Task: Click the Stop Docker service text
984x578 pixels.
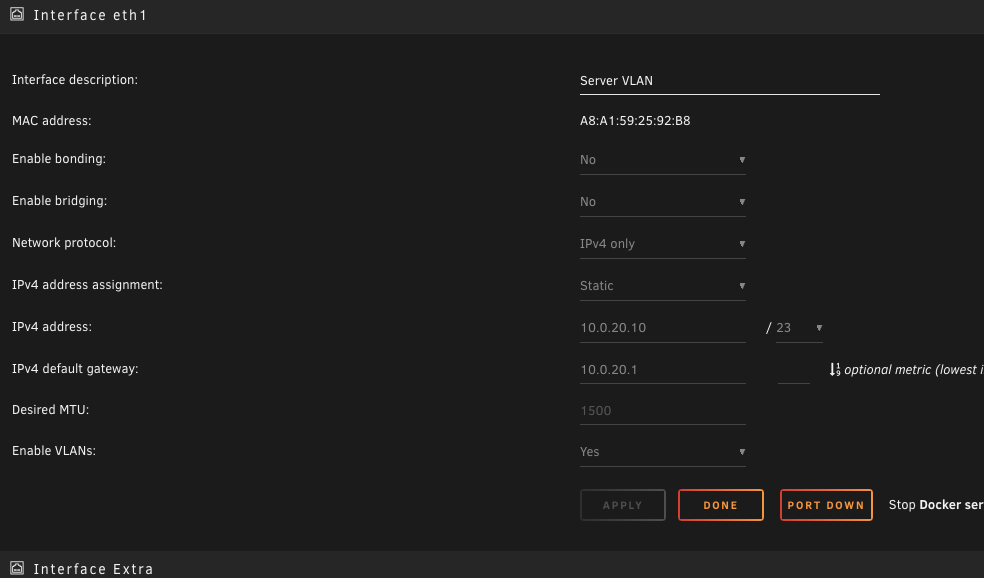Action: click(936, 505)
